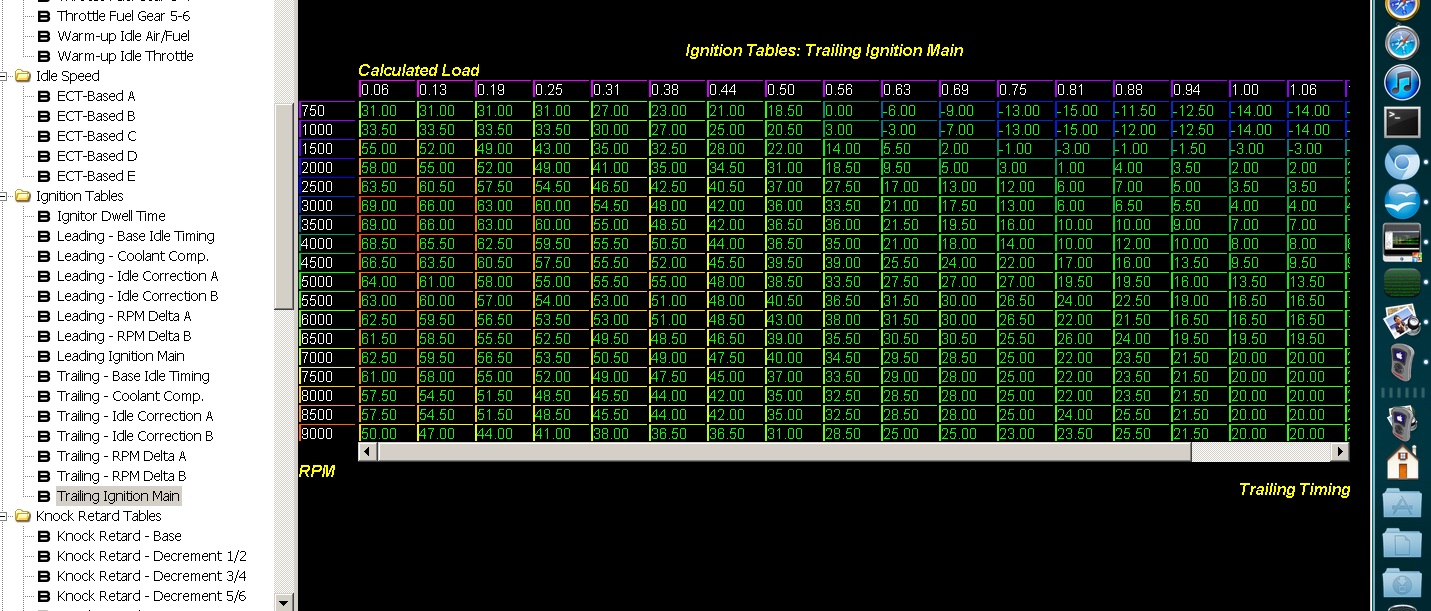Collapse the Knock Retard Tables tree node
Screen dimensions: 1431x611
coord(5,516)
